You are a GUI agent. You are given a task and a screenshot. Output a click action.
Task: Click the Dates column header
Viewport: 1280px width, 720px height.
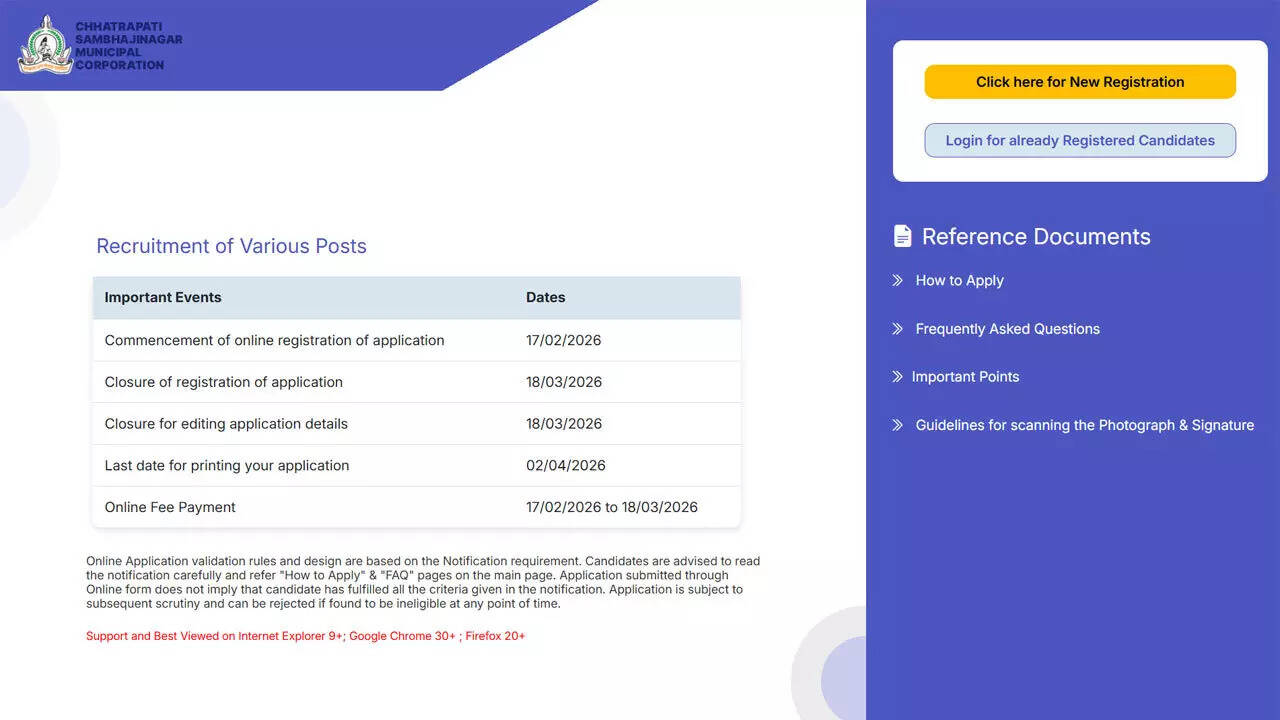click(546, 297)
